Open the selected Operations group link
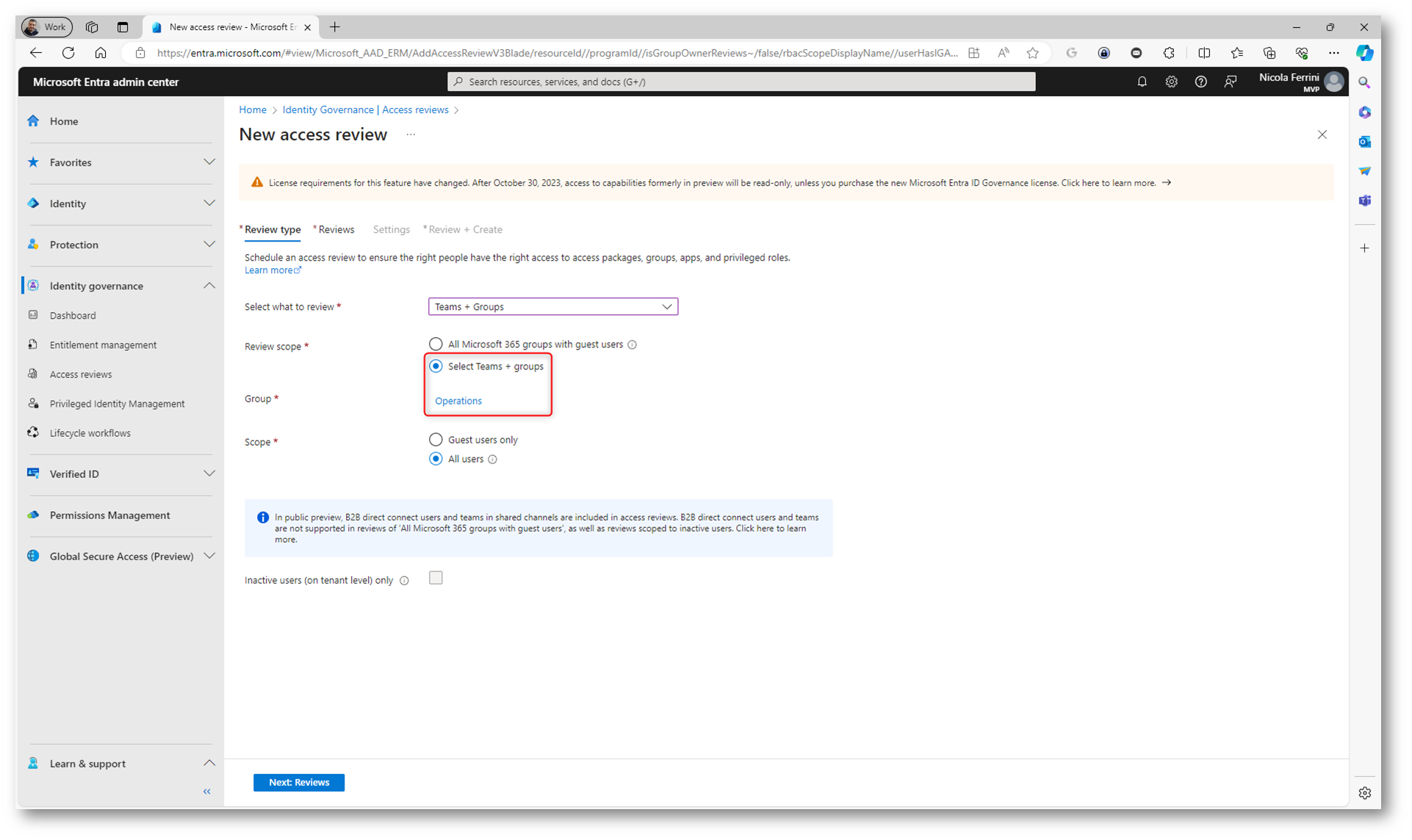1412x840 pixels. 458,401
